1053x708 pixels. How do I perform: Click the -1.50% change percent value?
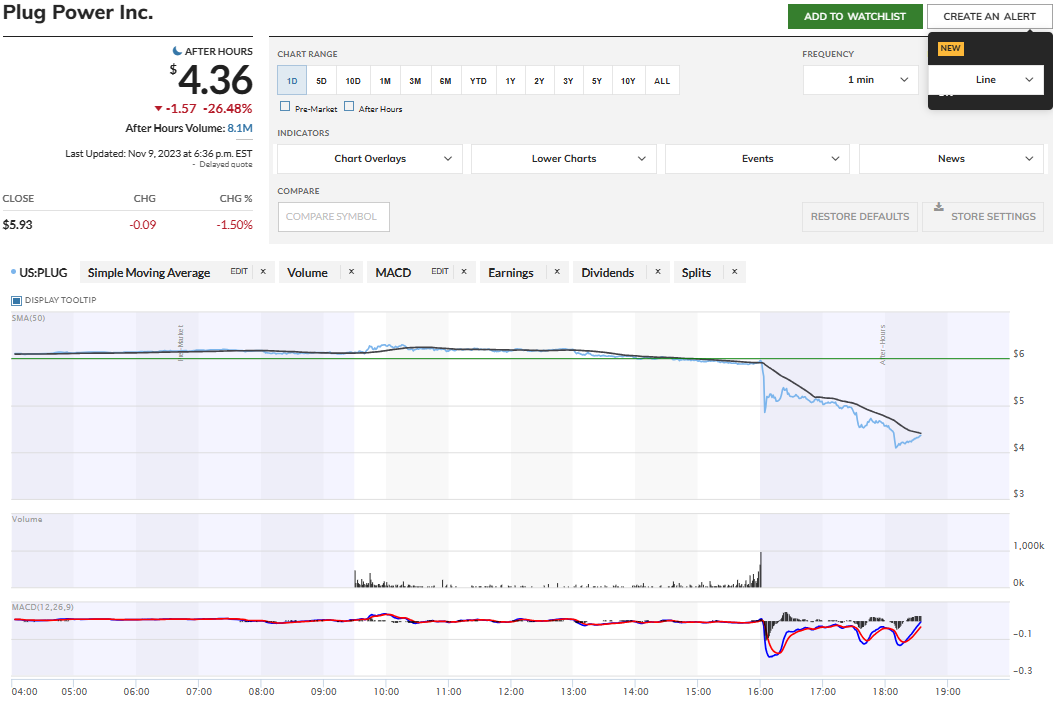click(x=234, y=225)
